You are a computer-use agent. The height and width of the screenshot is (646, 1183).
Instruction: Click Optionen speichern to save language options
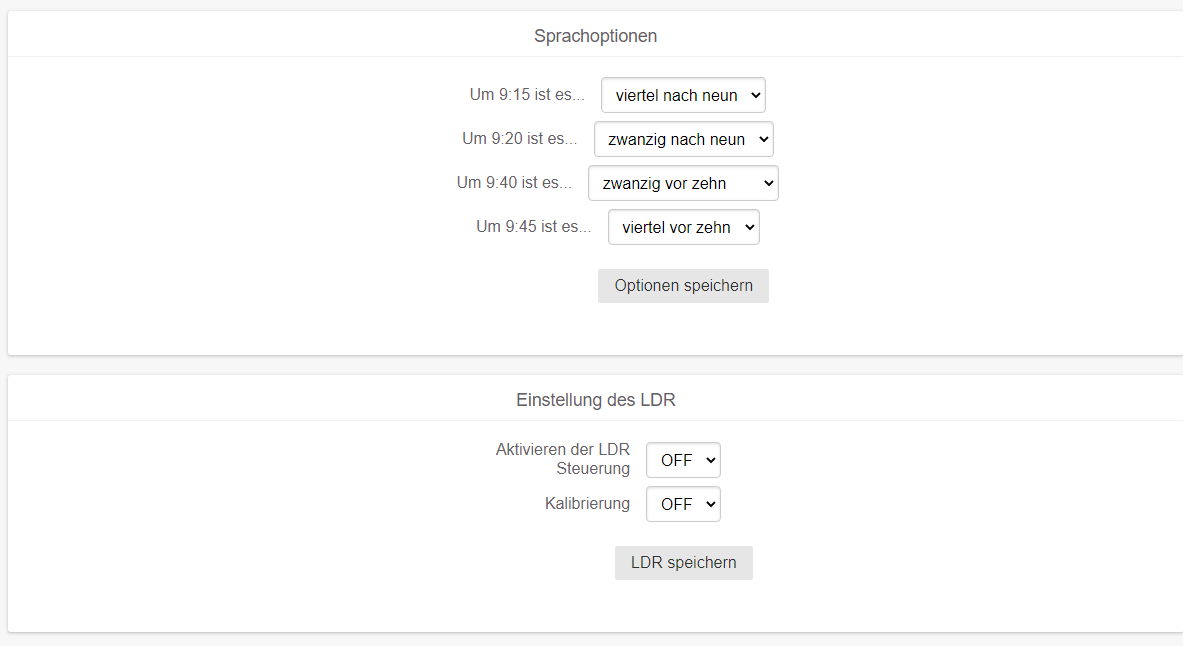pyautogui.click(x=683, y=286)
